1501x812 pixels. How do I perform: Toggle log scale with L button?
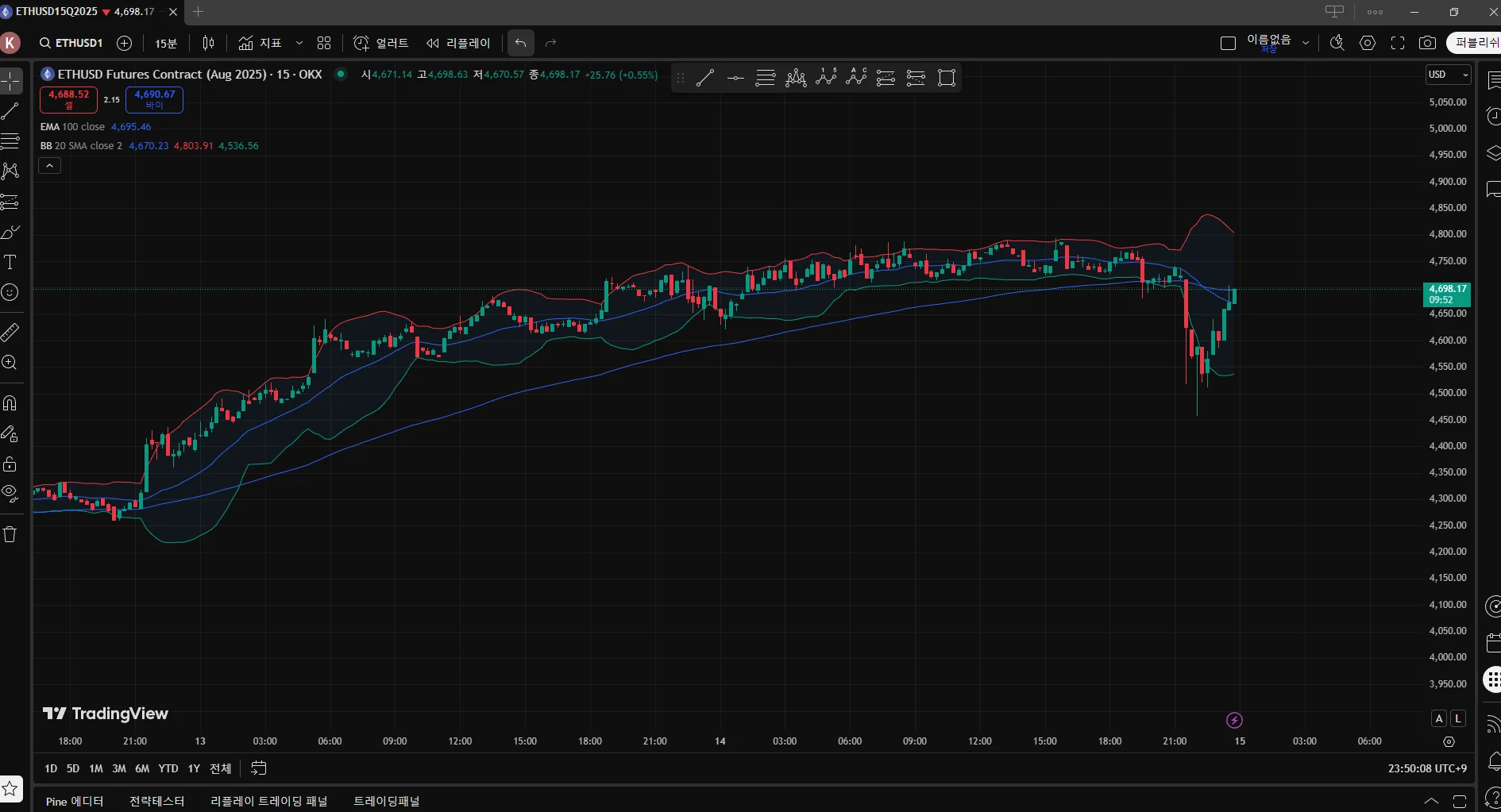(1458, 718)
